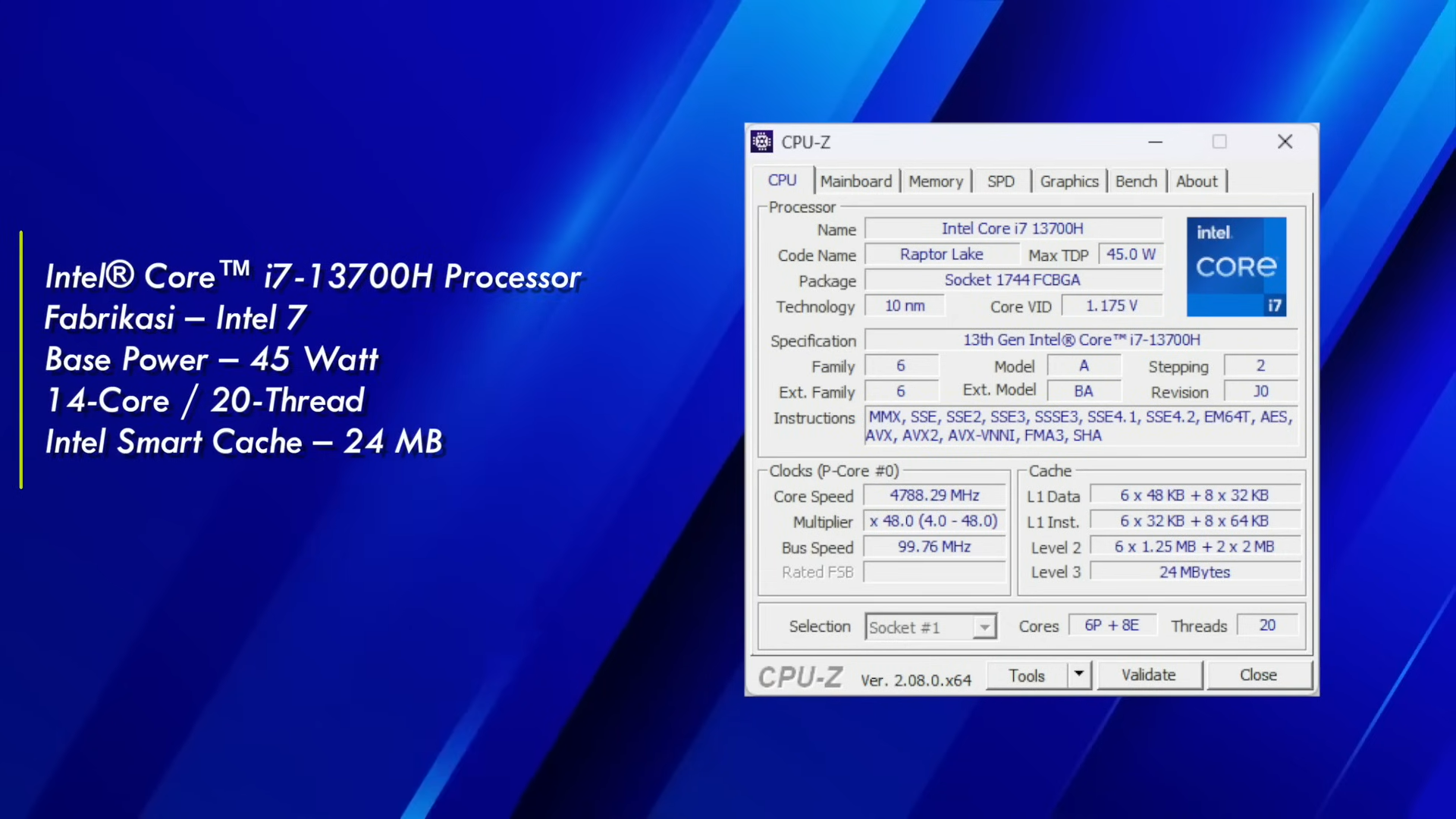Image resolution: width=1456 pixels, height=819 pixels.
Task: Click the Core Speed value field
Action: [x=934, y=495]
